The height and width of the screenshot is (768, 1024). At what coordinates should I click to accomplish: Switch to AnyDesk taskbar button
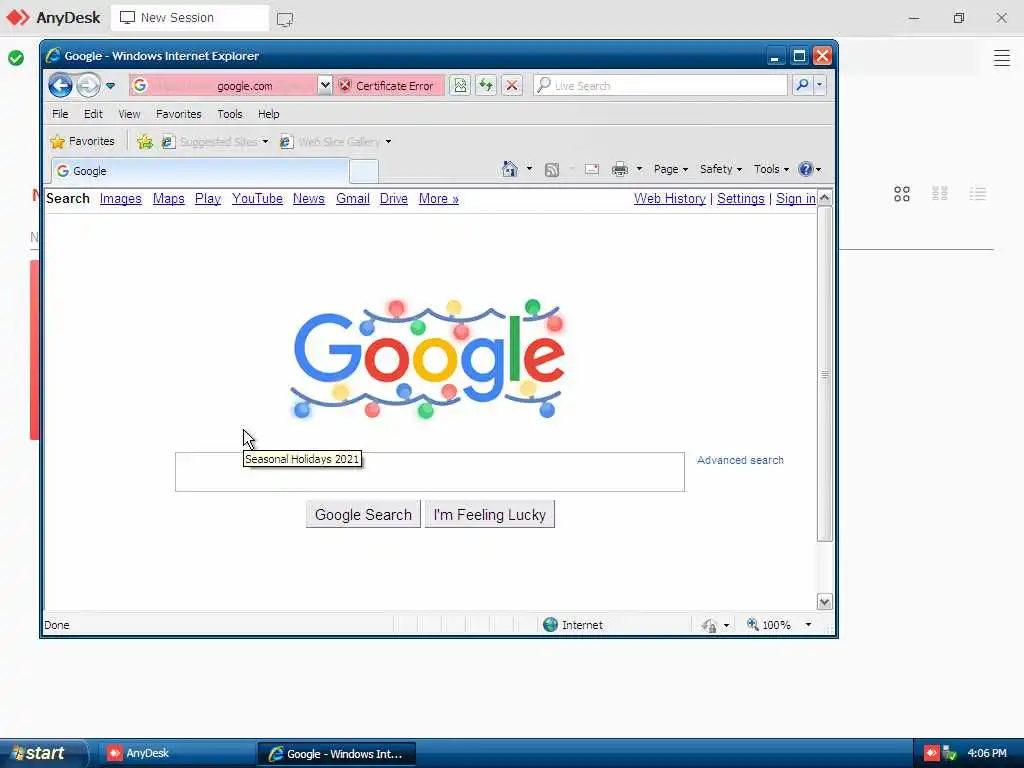(x=176, y=754)
